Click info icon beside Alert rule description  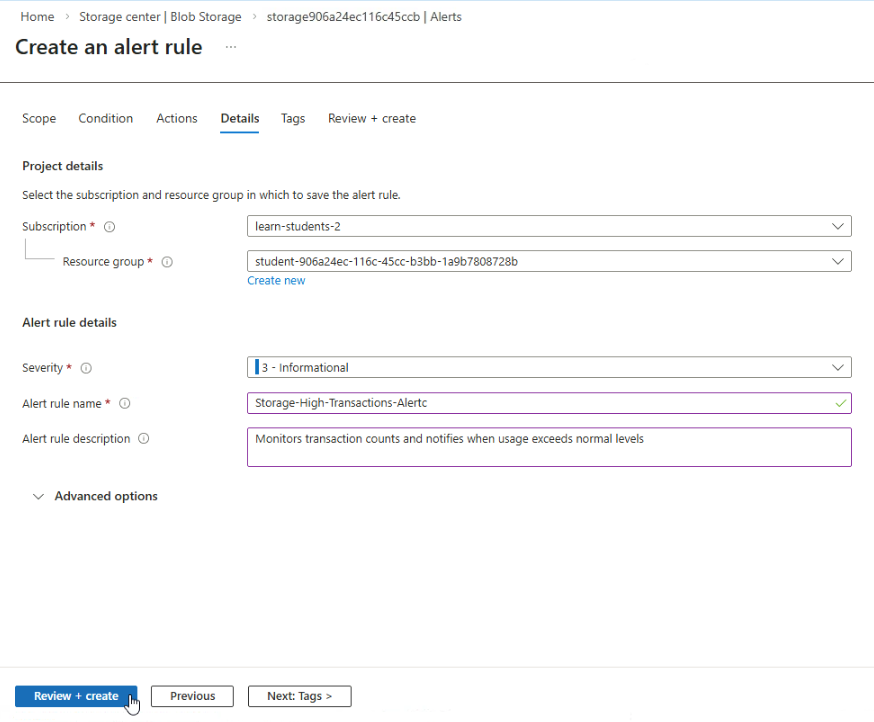click(x=144, y=439)
